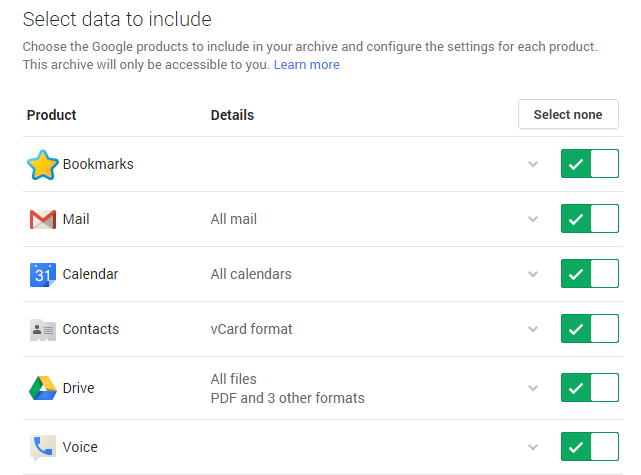Screen dimensions: 641x475
Task: Click the Bookmarks product label
Action: [98, 164]
